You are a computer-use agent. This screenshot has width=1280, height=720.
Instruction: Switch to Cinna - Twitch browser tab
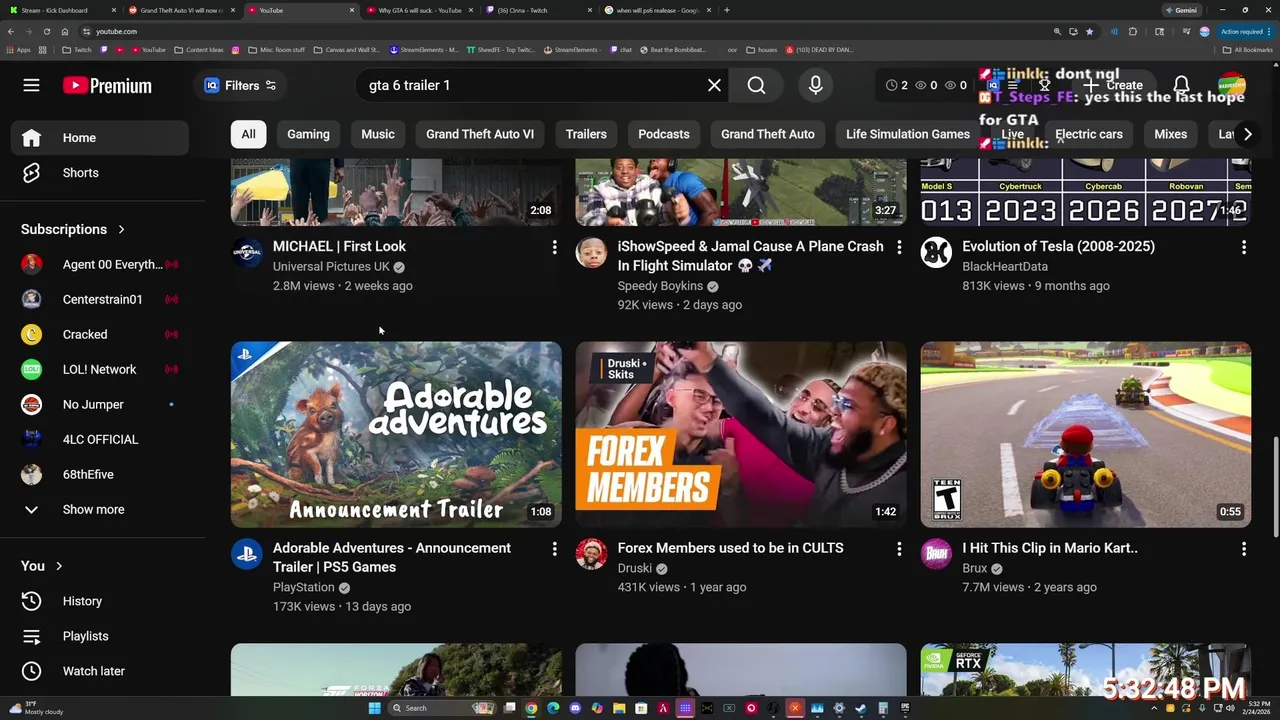pyautogui.click(x=539, y=10)
